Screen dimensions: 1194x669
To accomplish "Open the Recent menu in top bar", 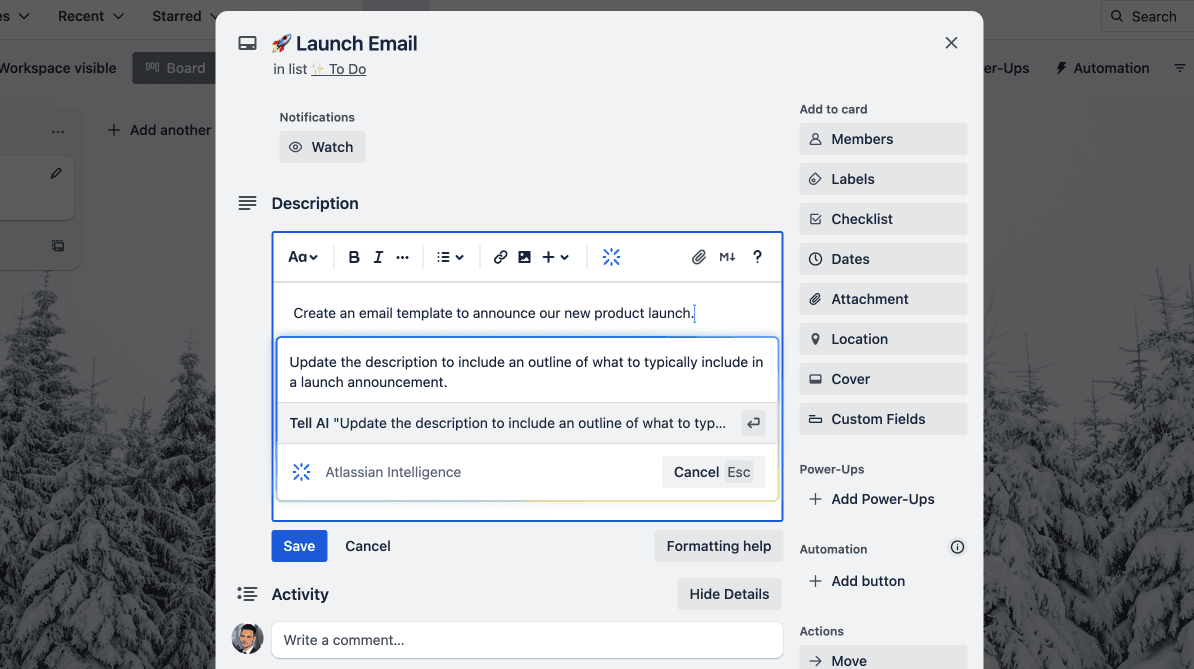I will click(91, 16).
